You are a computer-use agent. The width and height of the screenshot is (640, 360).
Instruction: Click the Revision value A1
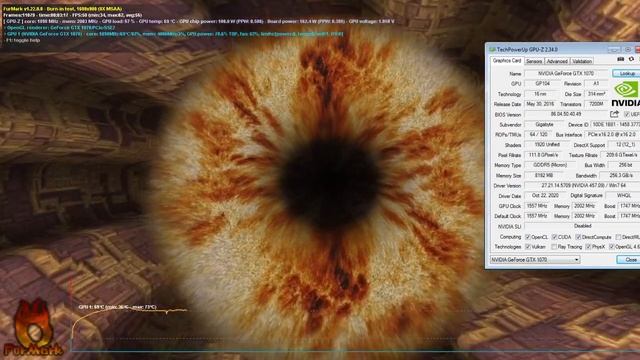point(596,84)
